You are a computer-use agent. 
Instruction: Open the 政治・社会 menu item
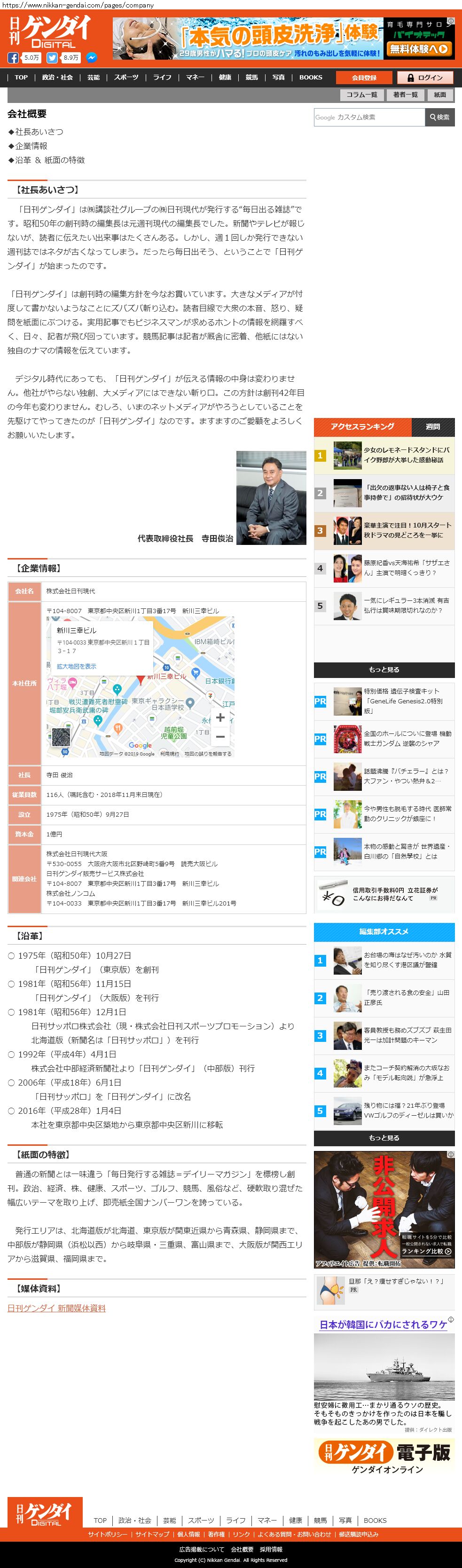[x=57, y=77]
